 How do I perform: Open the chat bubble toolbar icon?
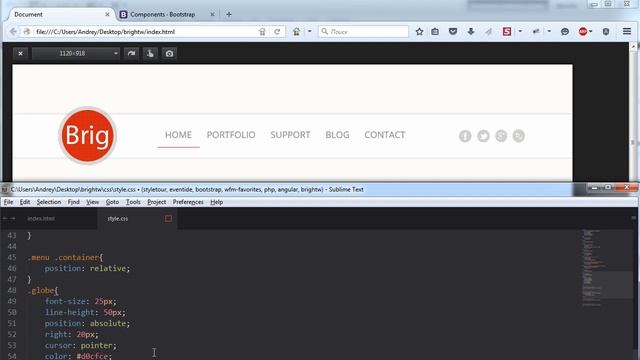click(565, 31)
